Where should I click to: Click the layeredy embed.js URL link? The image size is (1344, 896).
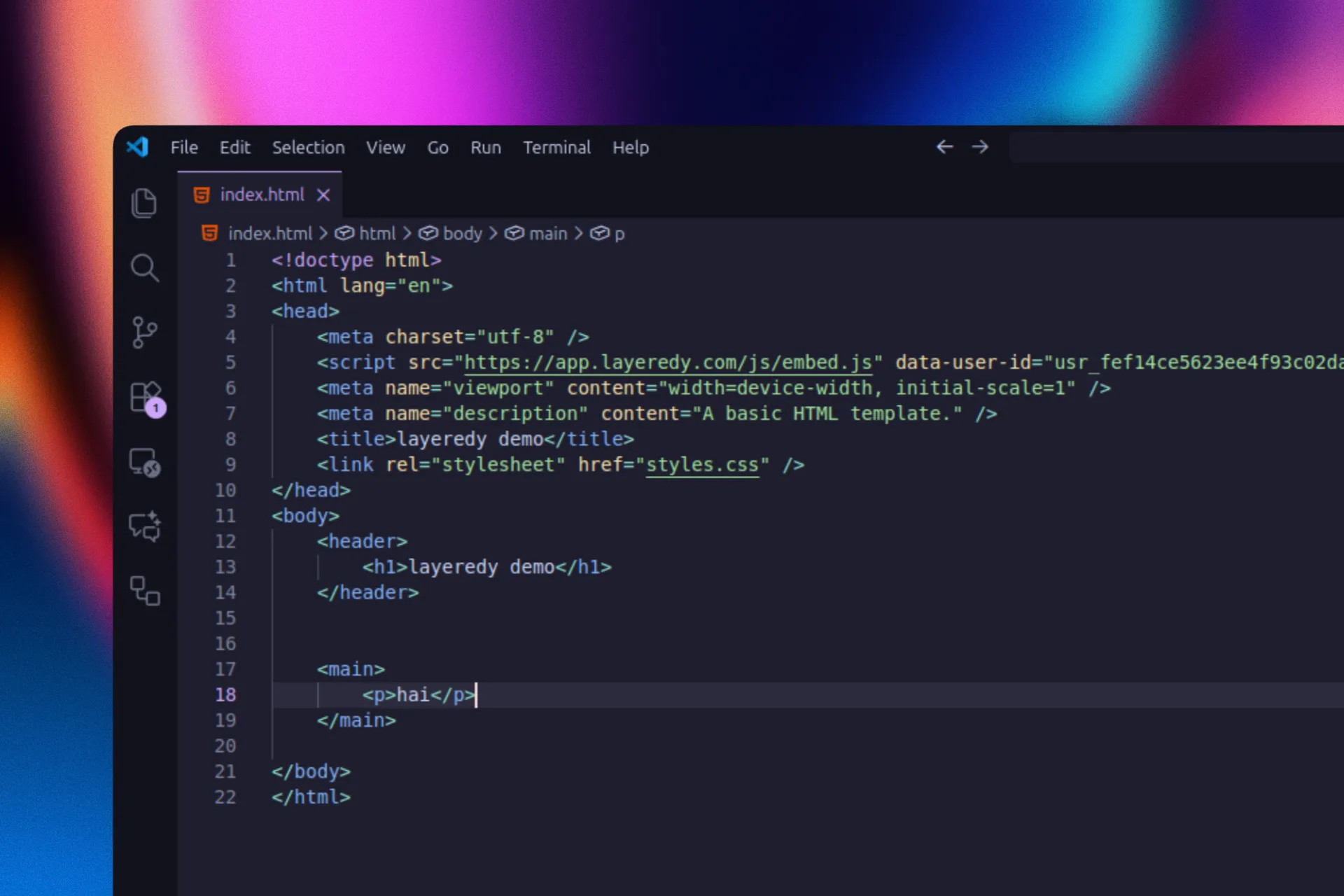click(668, 363)
